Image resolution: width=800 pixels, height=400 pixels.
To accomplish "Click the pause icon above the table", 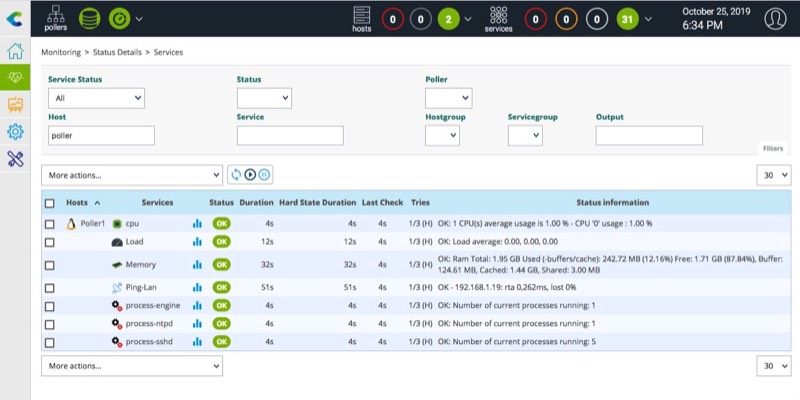I will click(x=264, y=174).
